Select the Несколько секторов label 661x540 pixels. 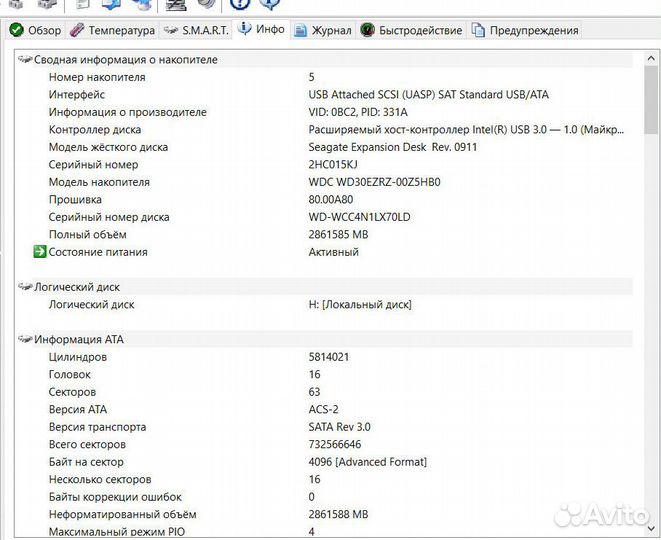click(x=100, y=480)
